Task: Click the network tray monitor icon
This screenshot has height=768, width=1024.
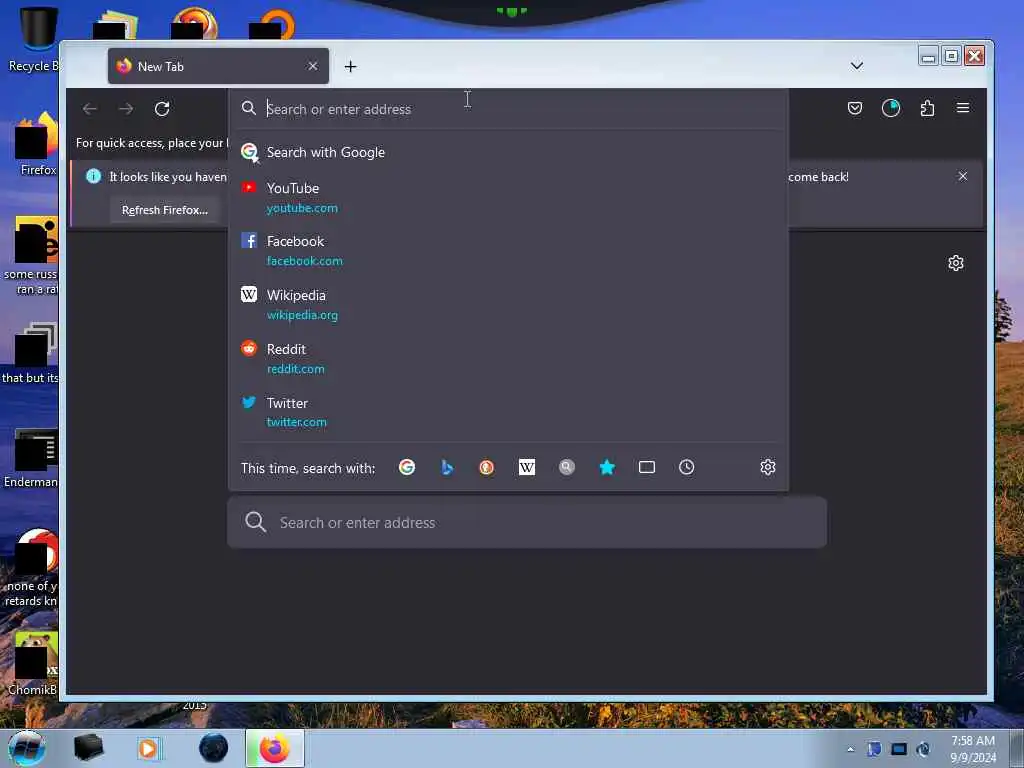Action: (899, 749)
